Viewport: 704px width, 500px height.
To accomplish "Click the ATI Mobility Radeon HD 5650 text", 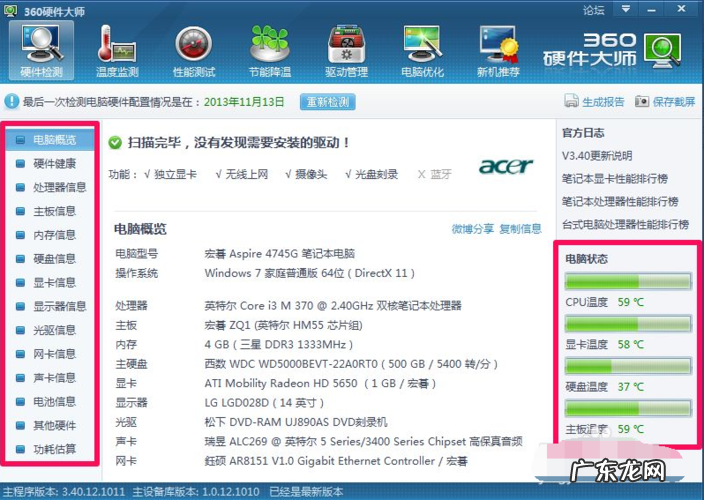I will coord(320,383).
